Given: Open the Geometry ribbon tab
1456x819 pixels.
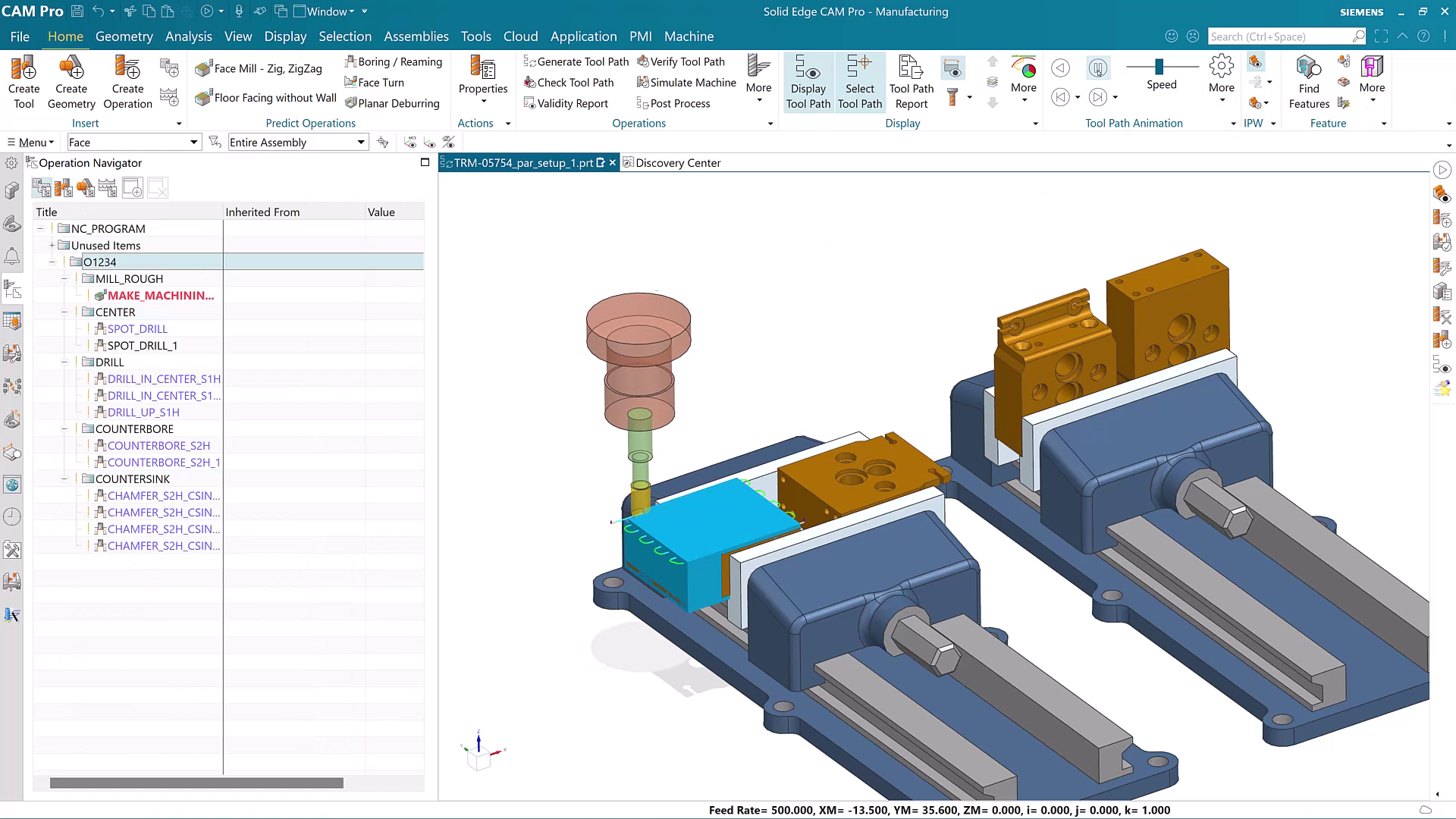Looking at the screenshot, I should coord(124,36).
